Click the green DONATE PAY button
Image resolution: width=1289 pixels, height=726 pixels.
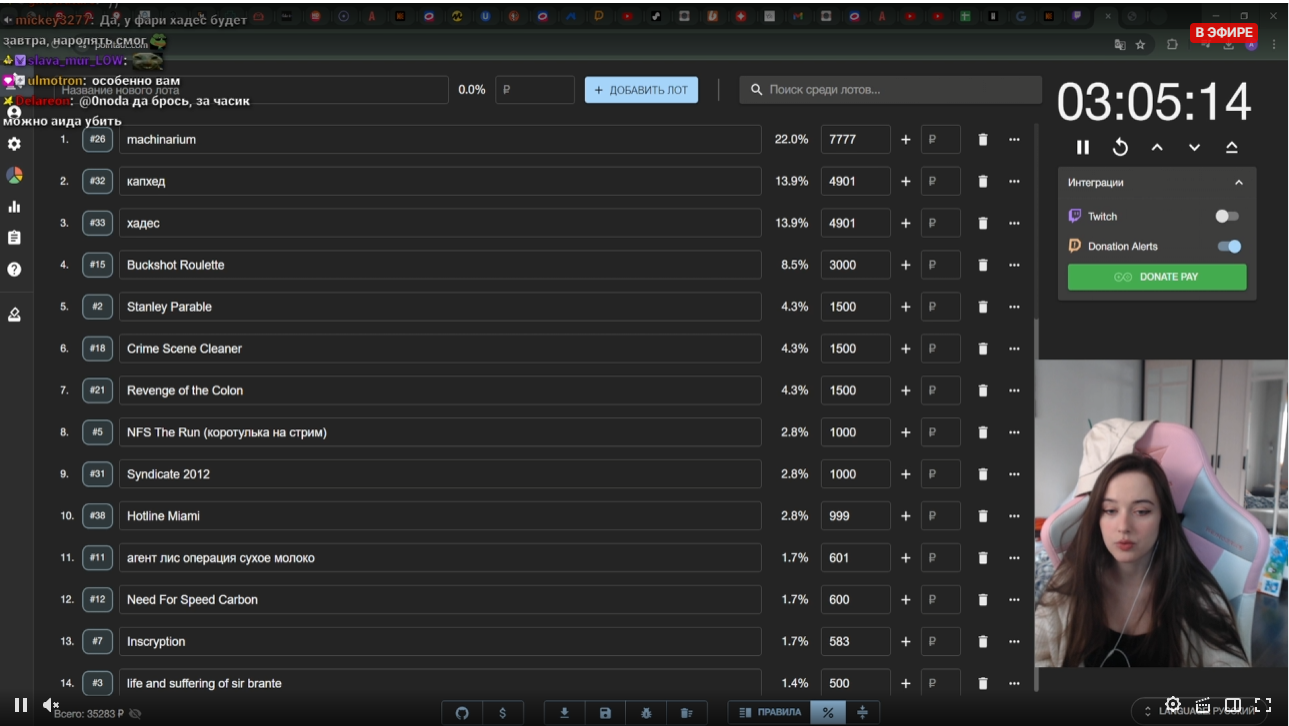point(1157,277)
